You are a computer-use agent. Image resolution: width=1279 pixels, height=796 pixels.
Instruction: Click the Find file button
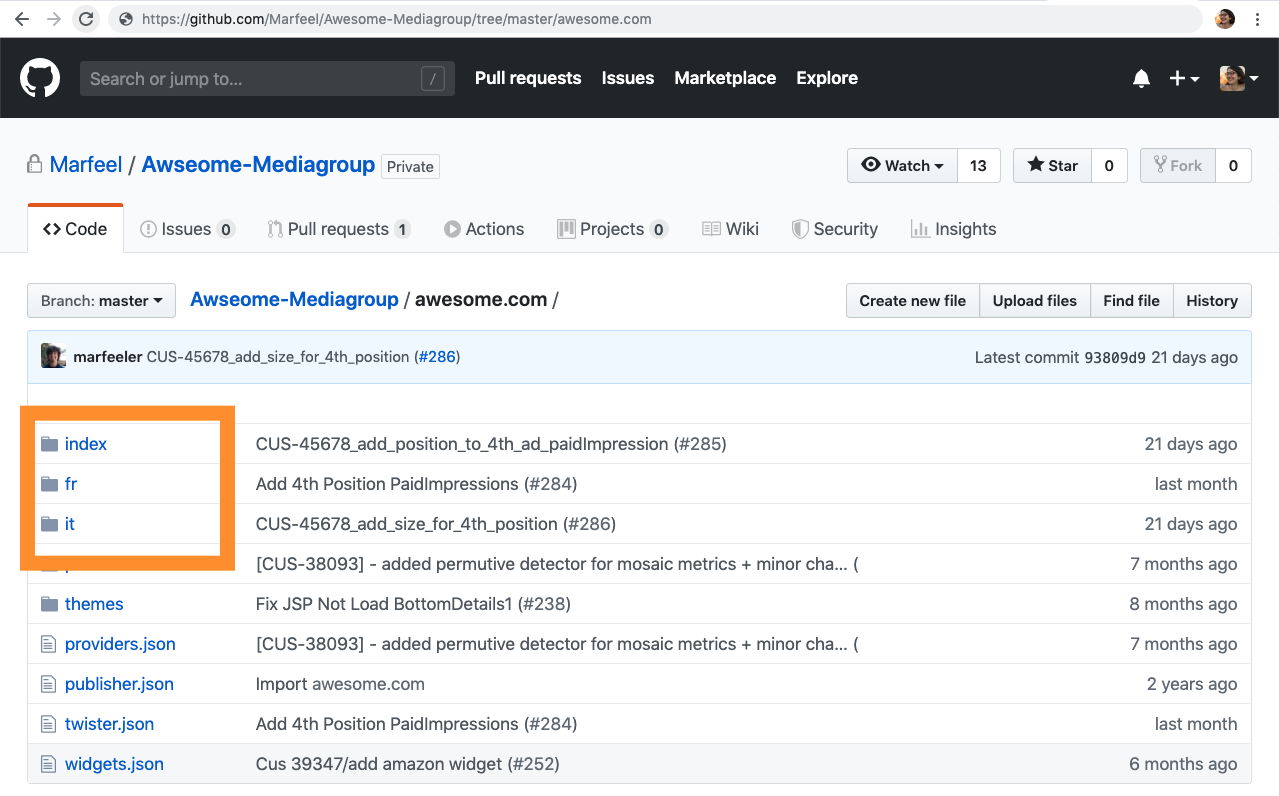pyautogui.click(x=1131, y=301)
